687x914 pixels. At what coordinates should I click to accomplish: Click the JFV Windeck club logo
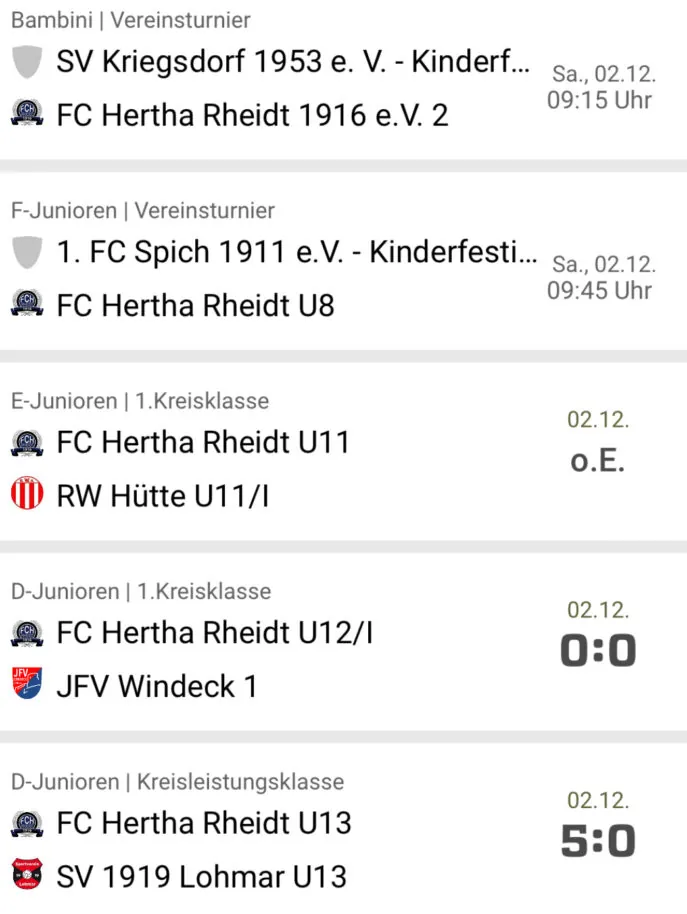[27, 684]
